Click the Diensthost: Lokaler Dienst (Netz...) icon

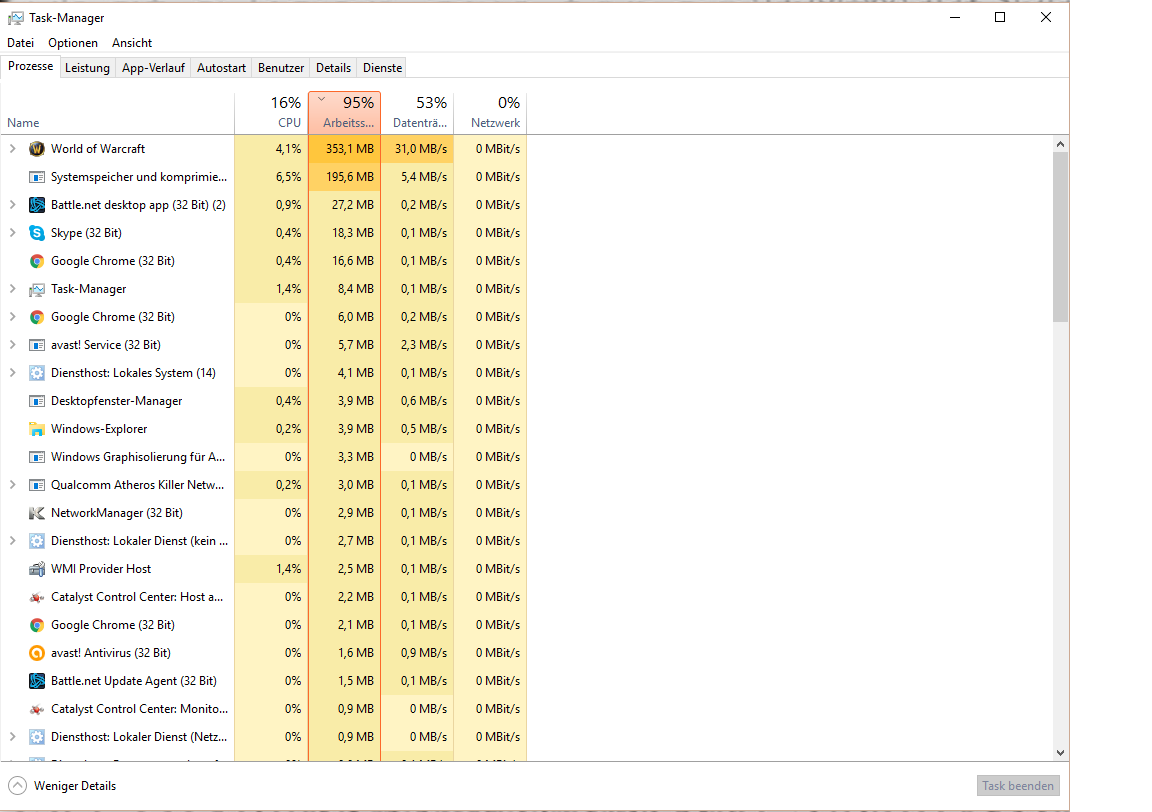point(37,737)
